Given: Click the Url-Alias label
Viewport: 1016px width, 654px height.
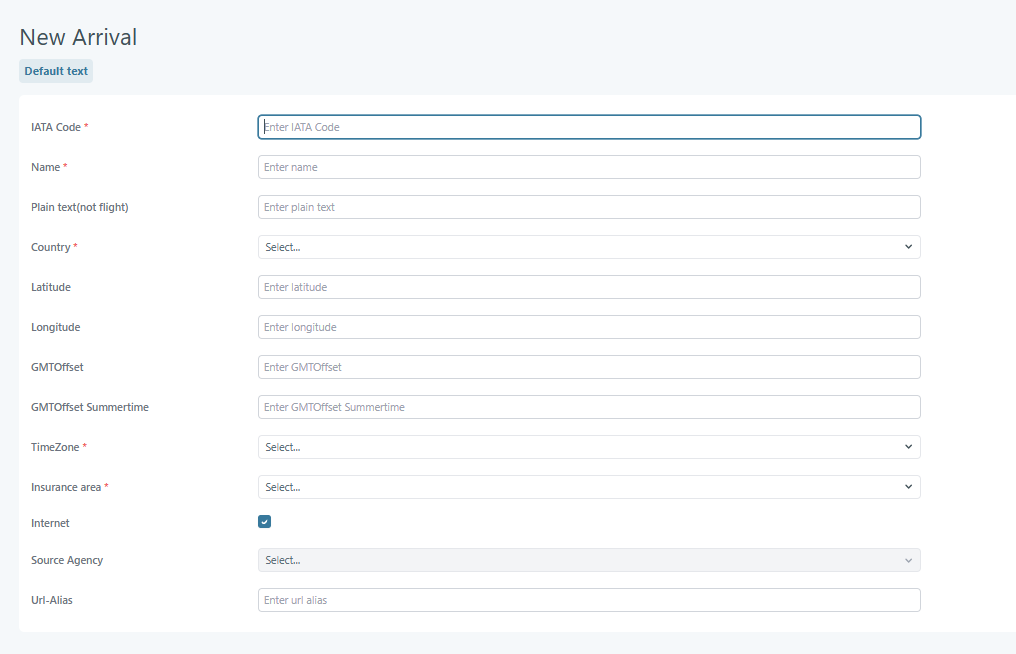Looking at the screenshot, I should (x=52, y=600).
